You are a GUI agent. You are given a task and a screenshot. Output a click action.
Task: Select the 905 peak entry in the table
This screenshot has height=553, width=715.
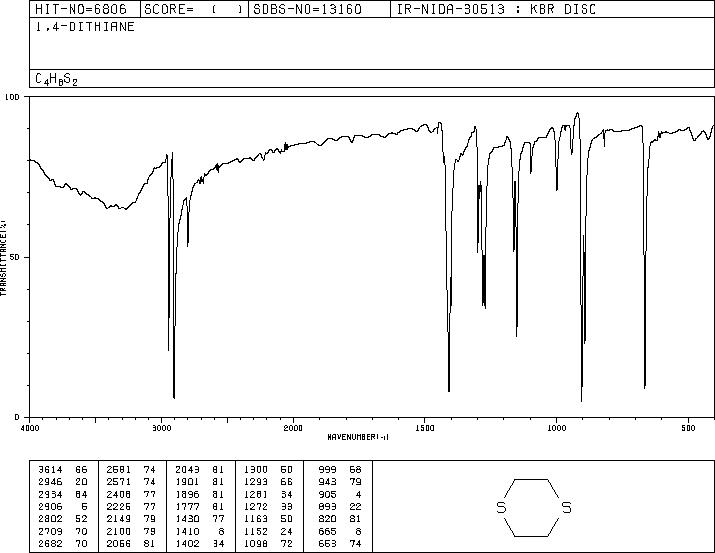pyautogui.click(x=340, y=495)
